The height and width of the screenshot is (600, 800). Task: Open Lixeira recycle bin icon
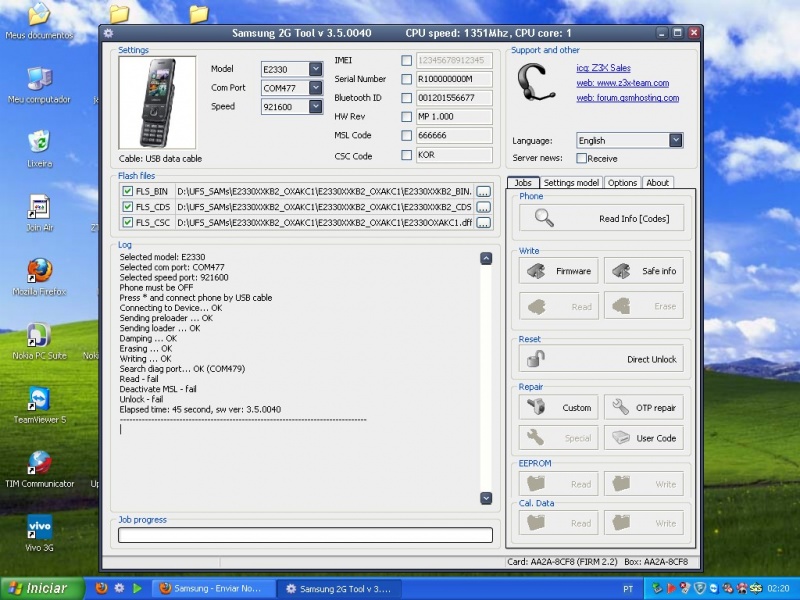coord(39,149)
